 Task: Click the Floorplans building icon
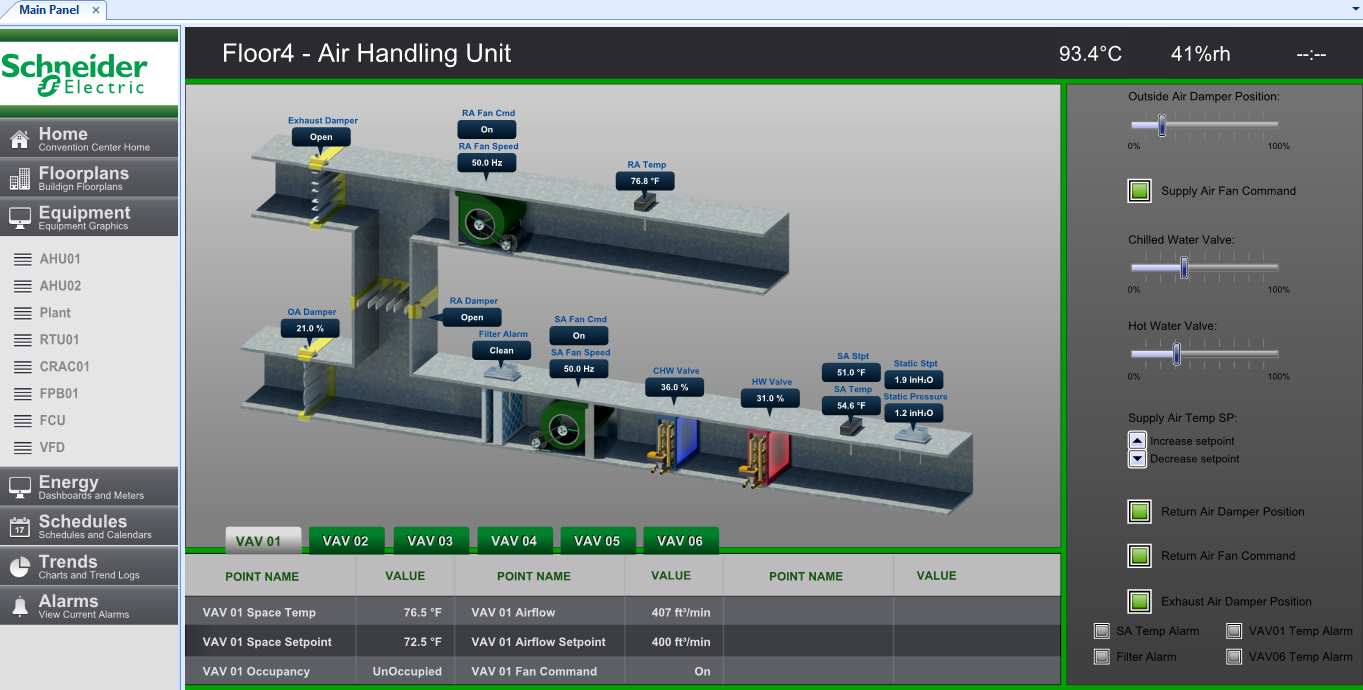pyautogui.click(x=19, y=179)
